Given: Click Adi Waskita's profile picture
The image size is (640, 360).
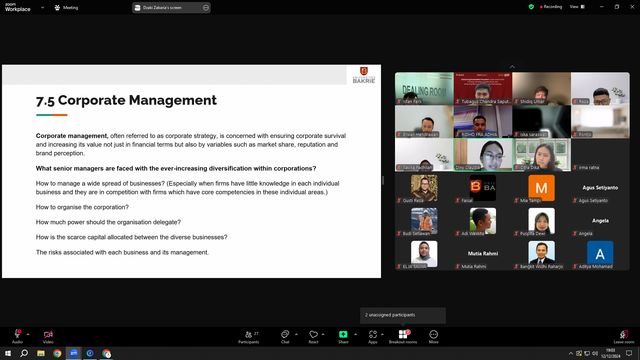Looking at the screenshot, I should (483, 221).
